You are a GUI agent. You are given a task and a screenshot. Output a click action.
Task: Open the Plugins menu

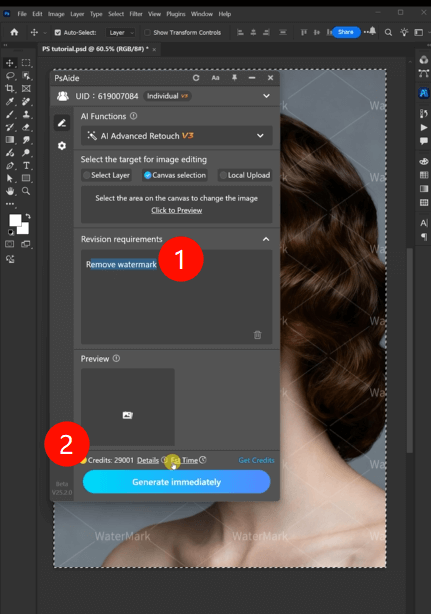[176, 14]
